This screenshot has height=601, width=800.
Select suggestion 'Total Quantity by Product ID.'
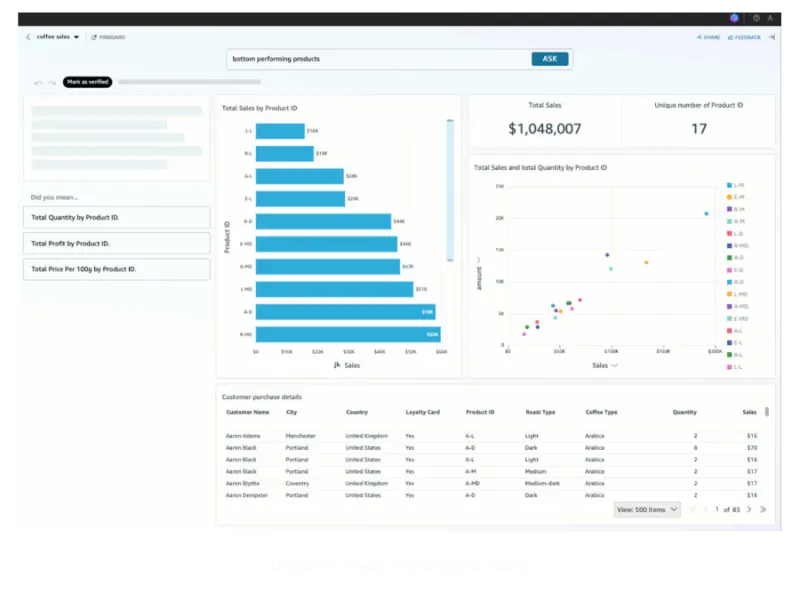tap(116, 217)
